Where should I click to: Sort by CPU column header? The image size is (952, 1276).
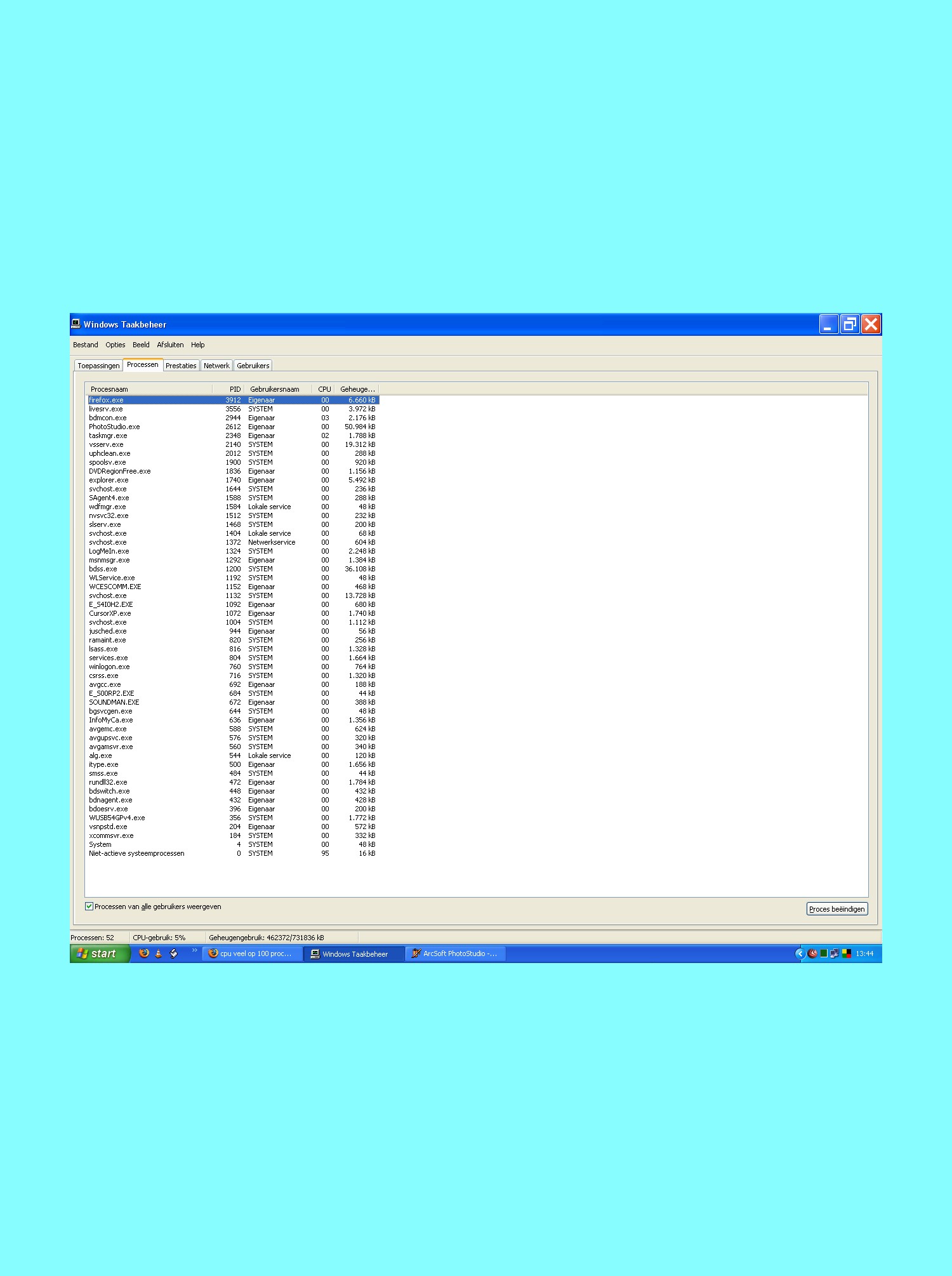pos(324,389)
